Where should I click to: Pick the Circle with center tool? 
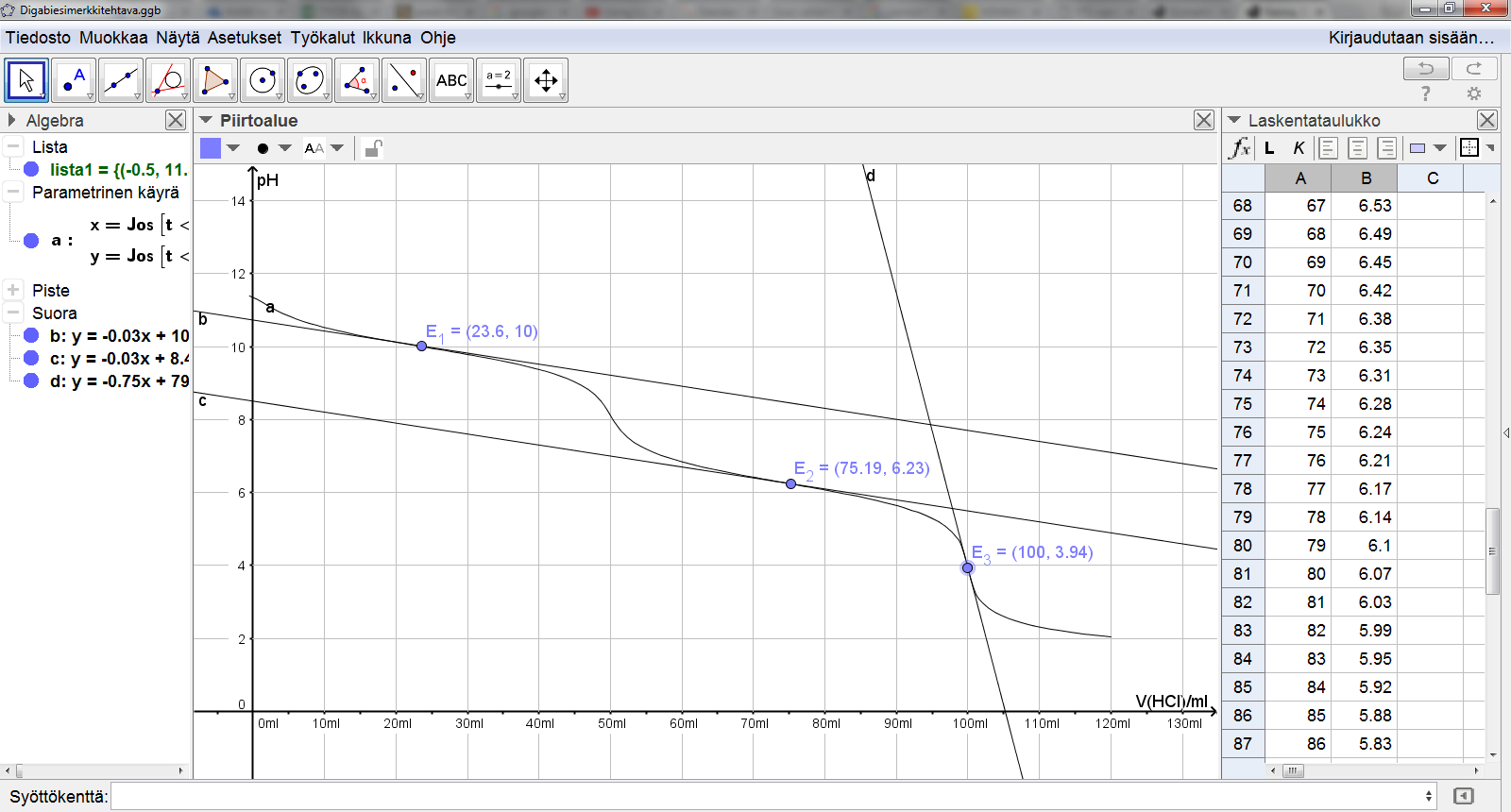262,80
